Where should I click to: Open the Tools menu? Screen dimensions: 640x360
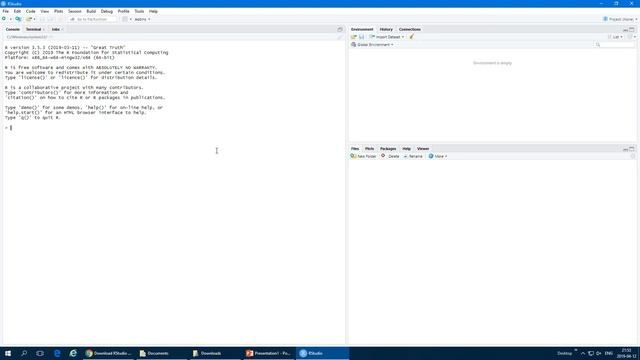pyautogui.click(x=139, y=11)
